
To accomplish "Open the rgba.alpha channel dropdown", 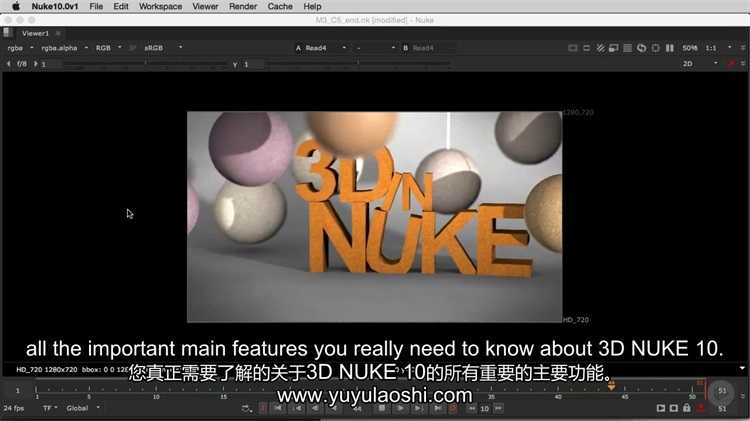I will (64, 48).
